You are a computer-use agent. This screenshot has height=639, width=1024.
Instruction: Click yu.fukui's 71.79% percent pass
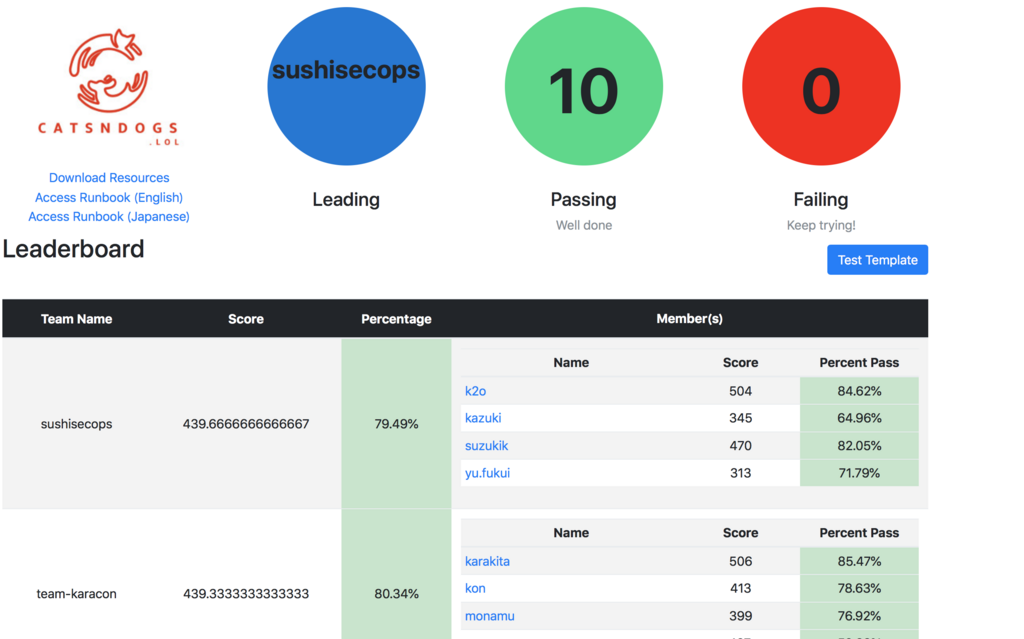click(x=859, y=473)
